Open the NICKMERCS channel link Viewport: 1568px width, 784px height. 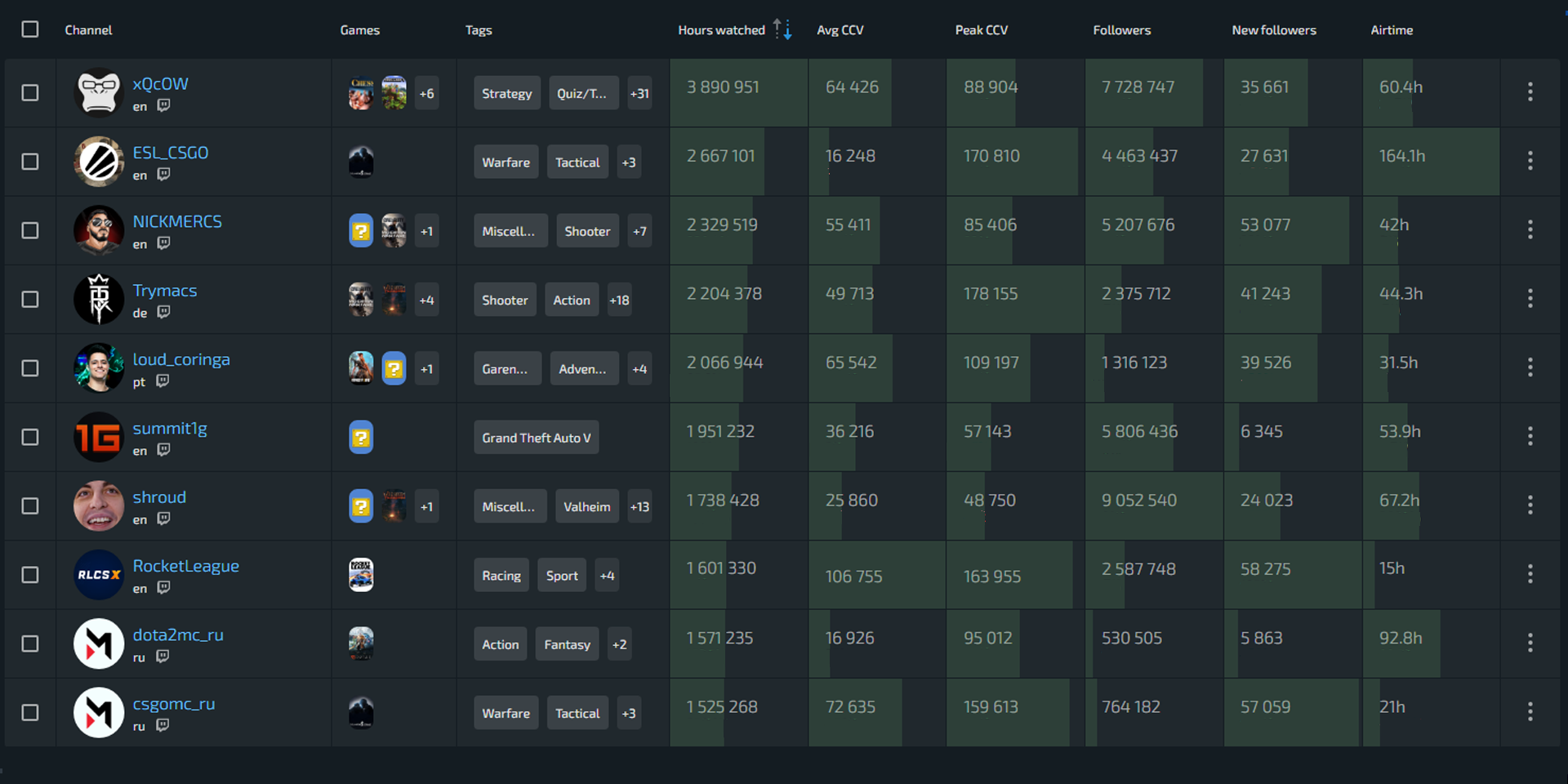click(x=177, y=221)
